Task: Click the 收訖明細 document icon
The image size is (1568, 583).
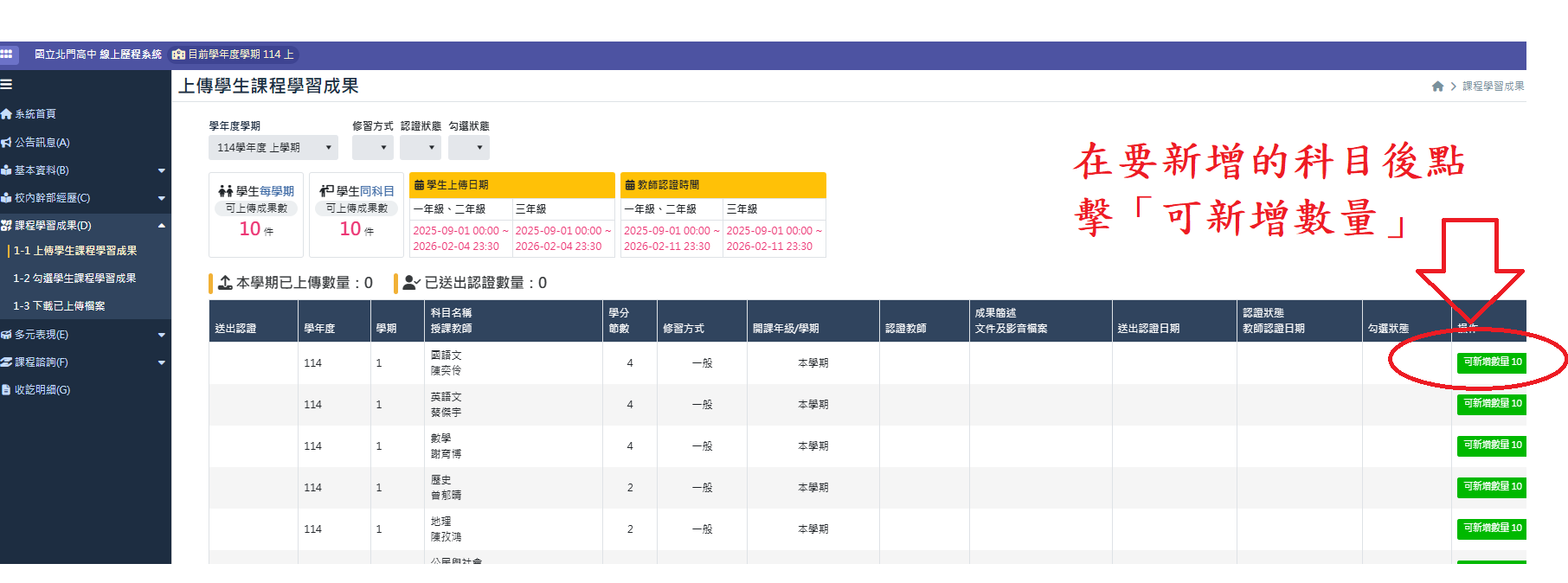Action: (6, 390)
